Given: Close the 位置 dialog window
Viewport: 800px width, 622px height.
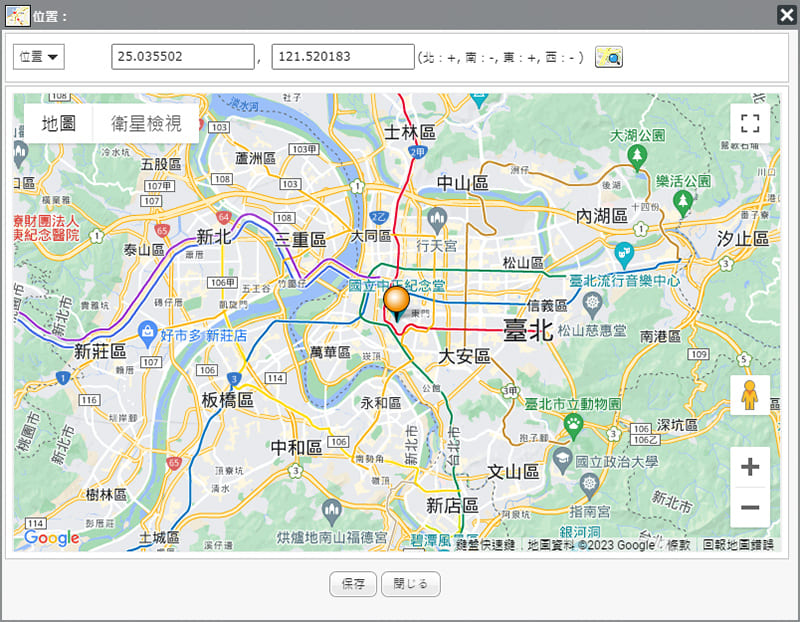Looking at the screenshot, I should (x=786, y=15).
